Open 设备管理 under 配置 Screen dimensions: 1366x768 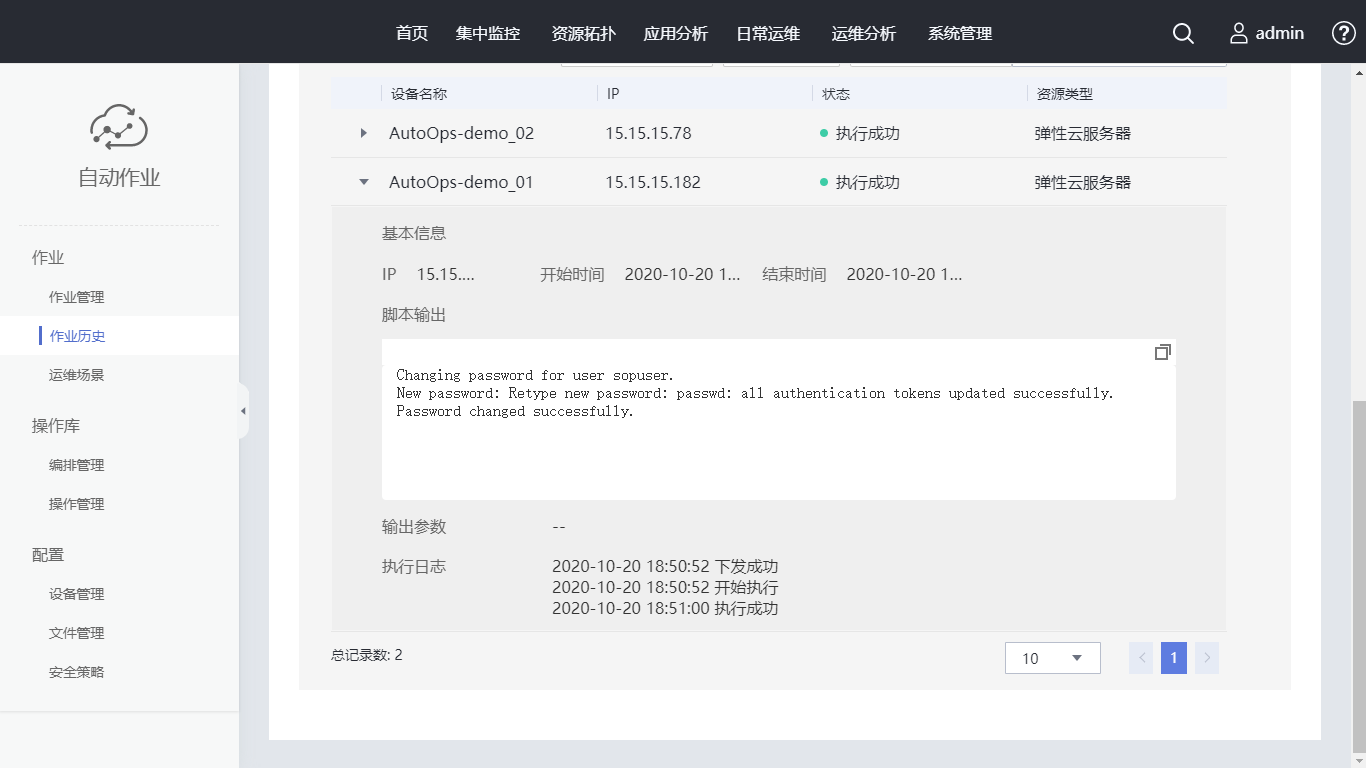(x=77, y=594)
